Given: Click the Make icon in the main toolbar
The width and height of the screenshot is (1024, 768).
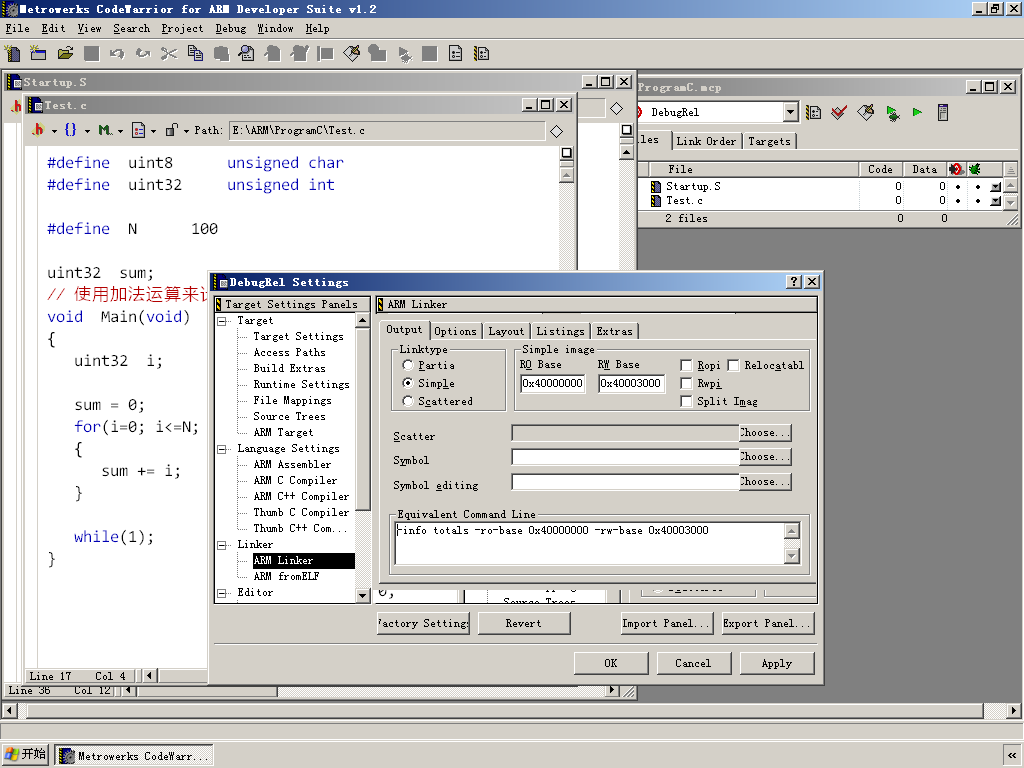Looking at the screenshot, I should coord(351,54).
